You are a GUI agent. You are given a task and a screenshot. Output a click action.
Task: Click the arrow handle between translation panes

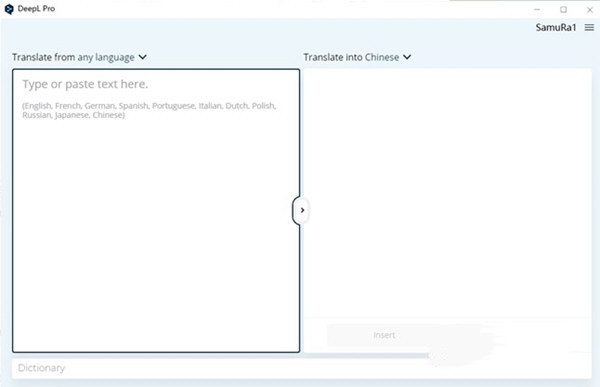pyautogui.click(x=302, y=210)
